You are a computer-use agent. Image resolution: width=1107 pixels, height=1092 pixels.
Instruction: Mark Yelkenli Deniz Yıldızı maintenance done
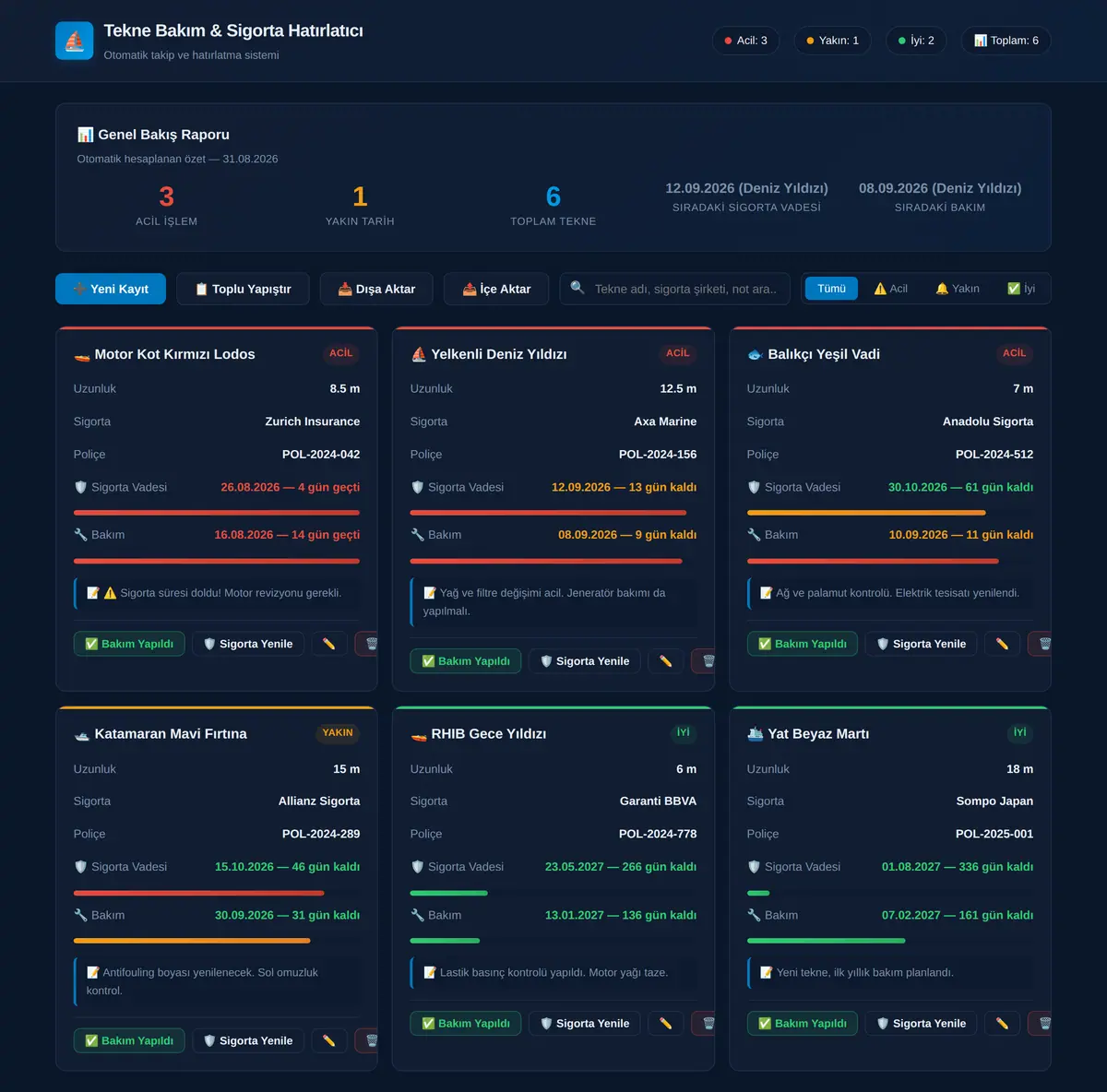(x=466, y=661)
